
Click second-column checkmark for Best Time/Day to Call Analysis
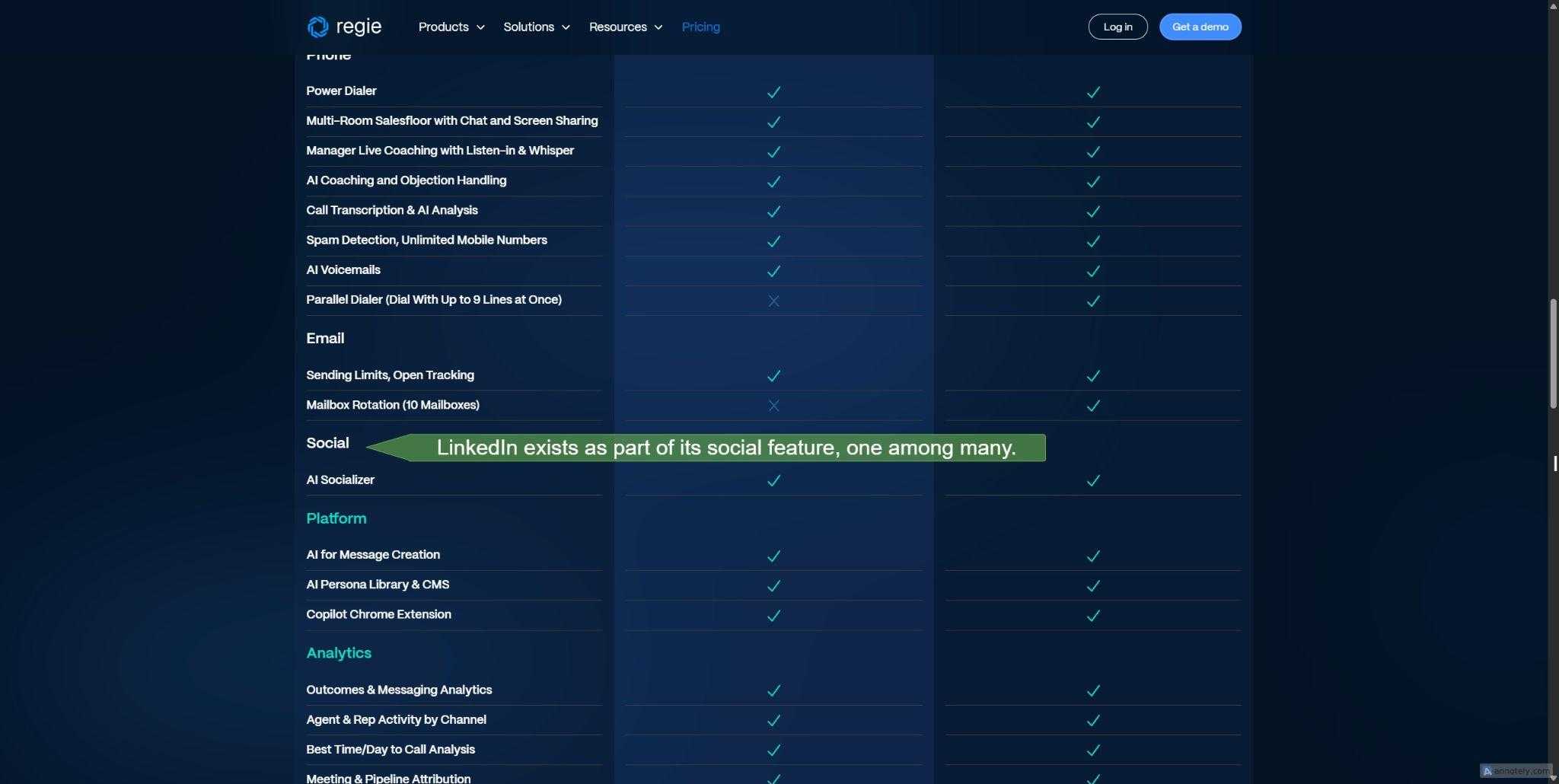(1093, 750)
